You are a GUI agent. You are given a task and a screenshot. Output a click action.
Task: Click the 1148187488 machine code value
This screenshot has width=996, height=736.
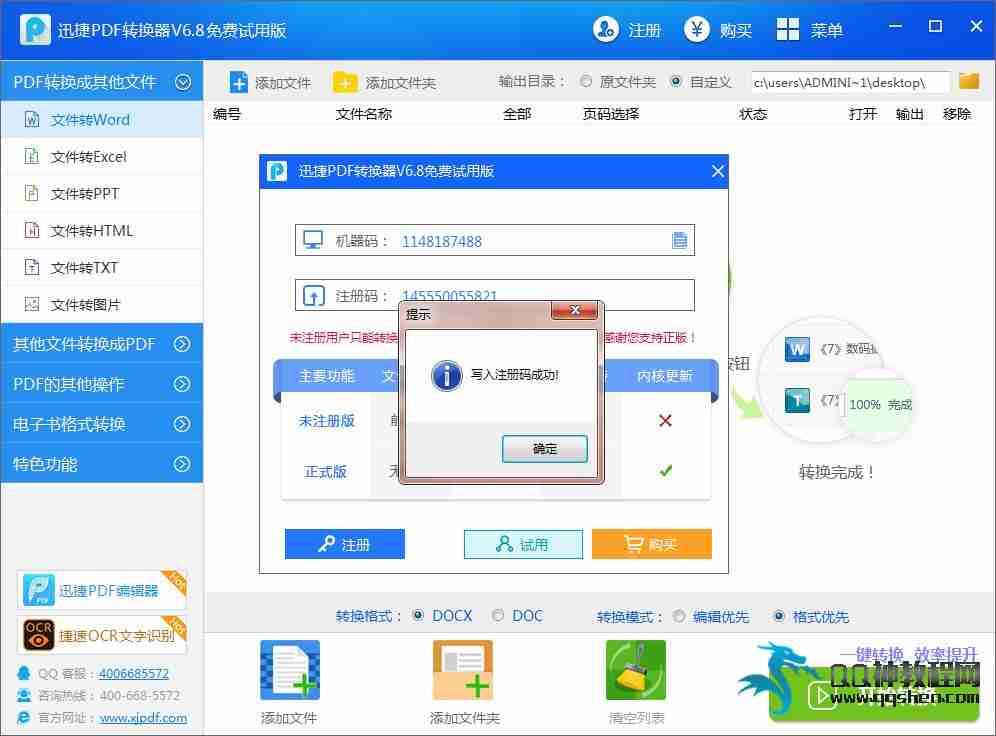[442, 241]
